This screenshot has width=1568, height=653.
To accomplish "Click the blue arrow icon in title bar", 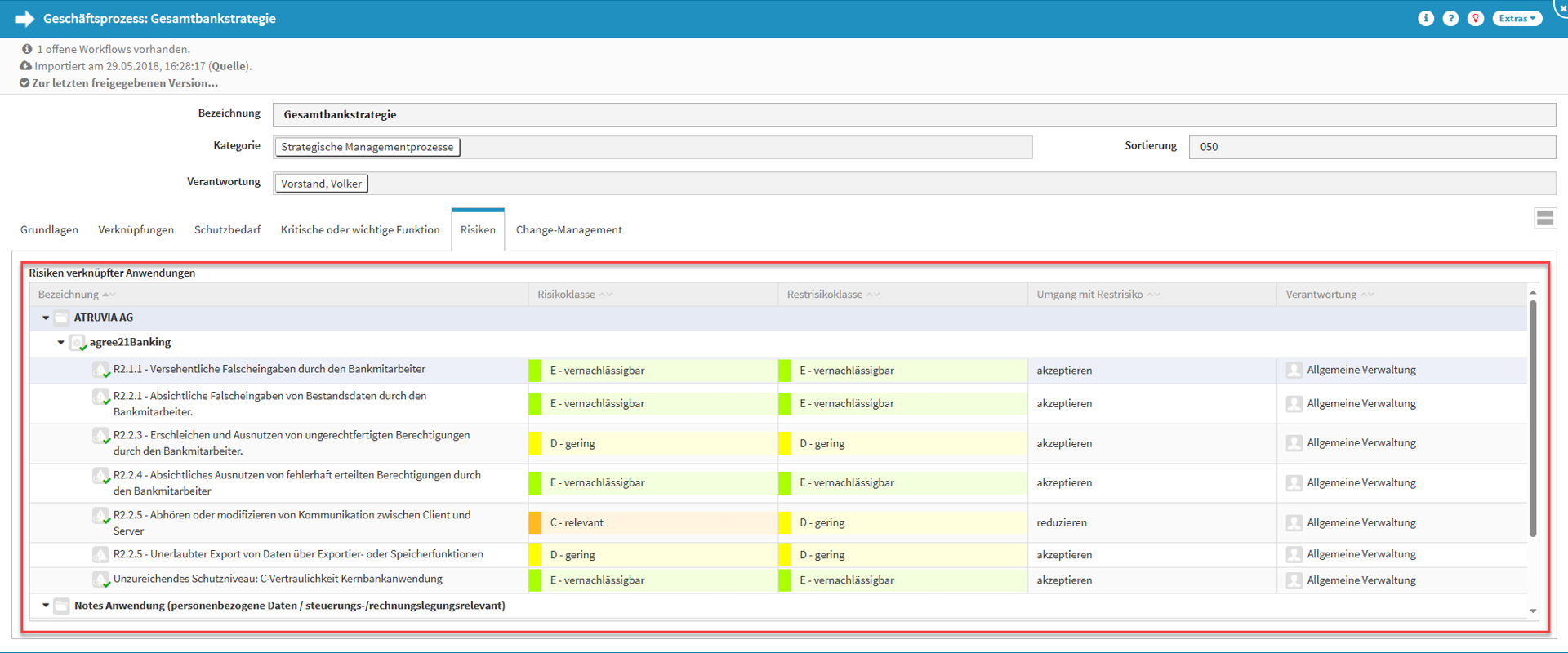I will click(24, 19).
